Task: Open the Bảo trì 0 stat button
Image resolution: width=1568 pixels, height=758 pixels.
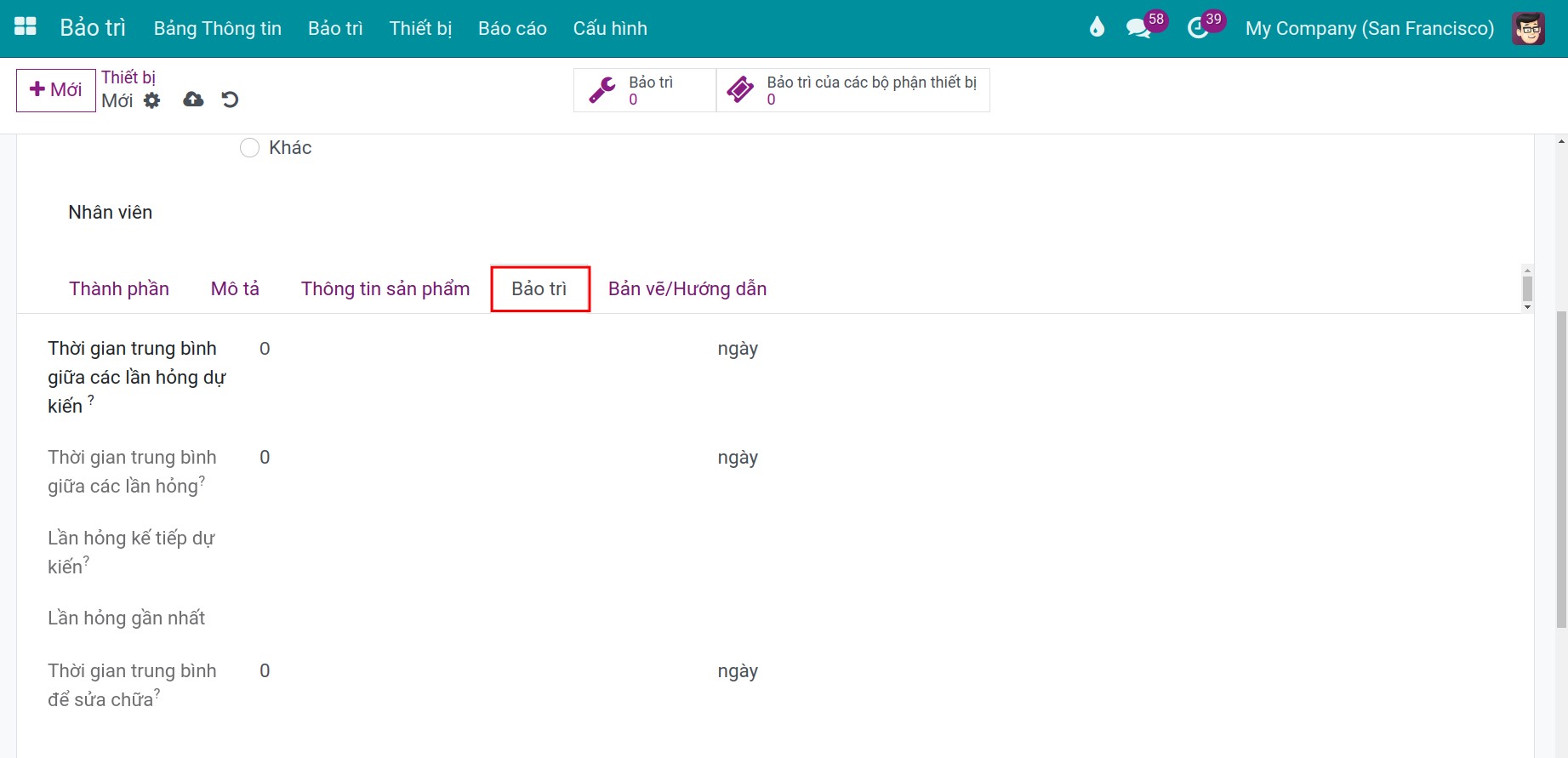Action: [645, 90]
